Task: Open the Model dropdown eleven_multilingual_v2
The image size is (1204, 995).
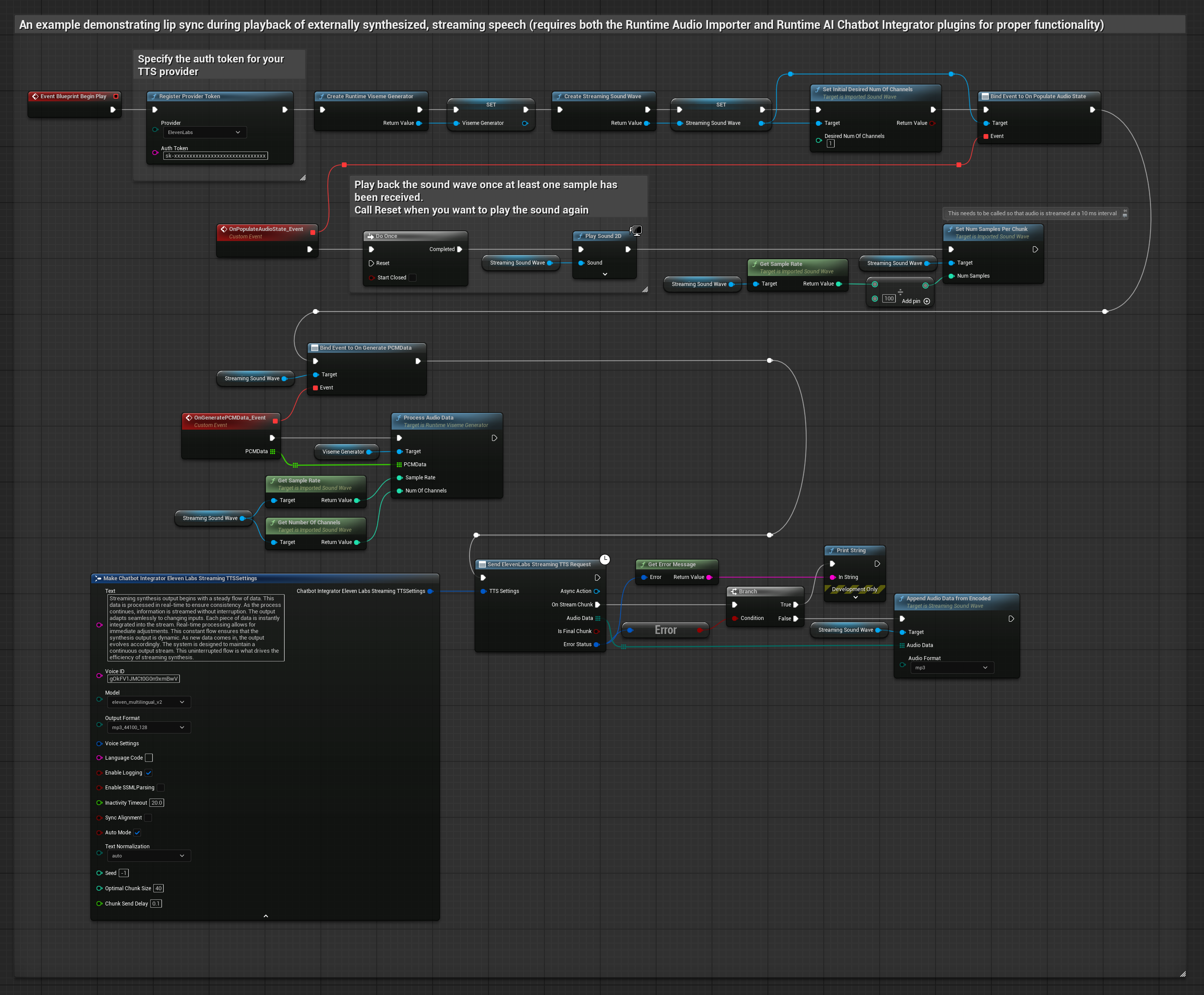Action: pyautogui.click(x=148, y=702)
